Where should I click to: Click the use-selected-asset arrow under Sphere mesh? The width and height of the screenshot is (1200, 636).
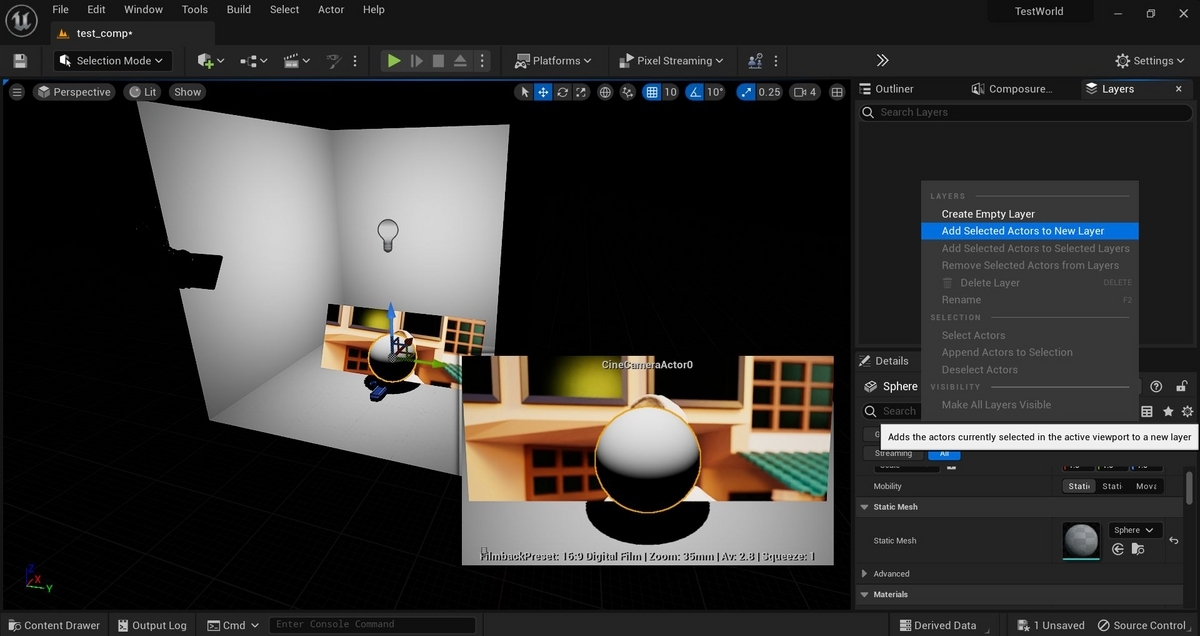click(x=1118, y=549)
